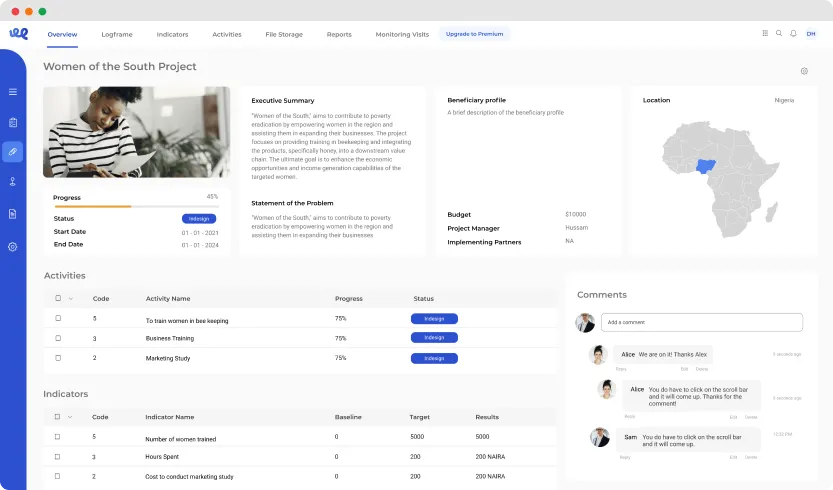Edit Alice's 'We are on it' comment
This screenshot has width=833, height=490.
pos(684,369)
